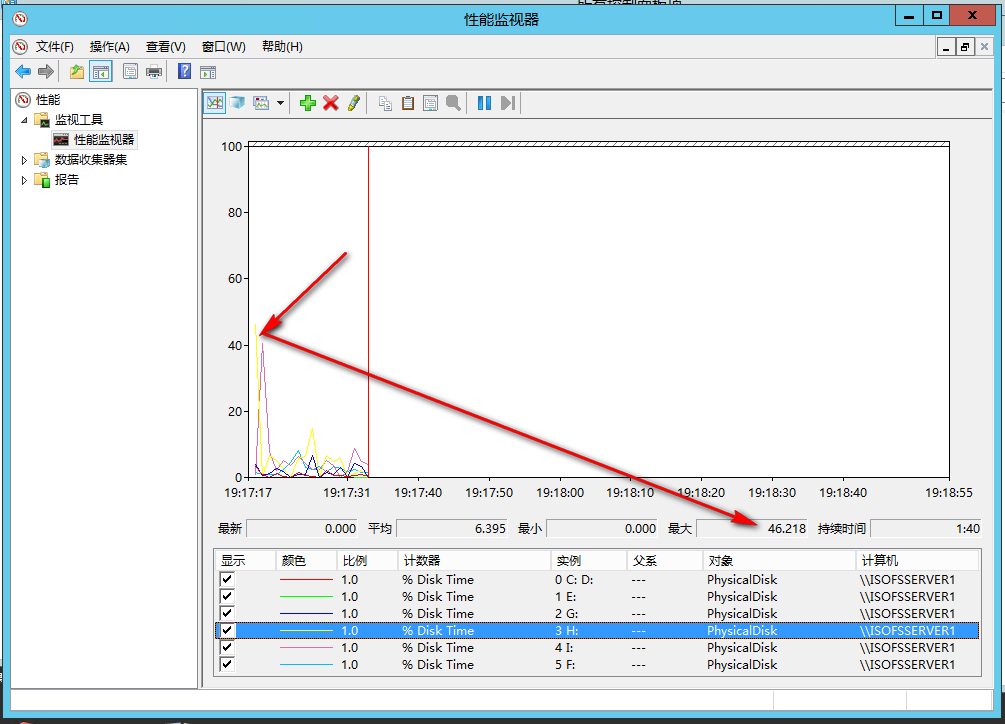Delete selected counter with red X icon
The image size is (1005, 724).
click(x=331, y=103)
